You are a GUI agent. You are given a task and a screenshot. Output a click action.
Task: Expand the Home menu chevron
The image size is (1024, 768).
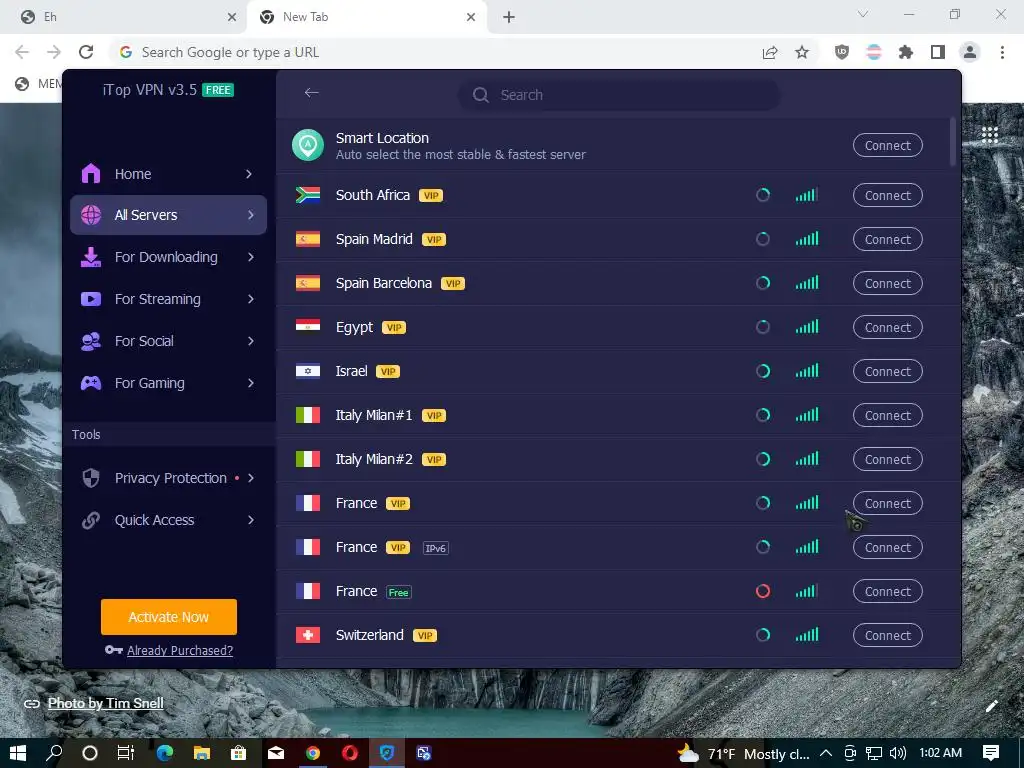tap(249, 174)
